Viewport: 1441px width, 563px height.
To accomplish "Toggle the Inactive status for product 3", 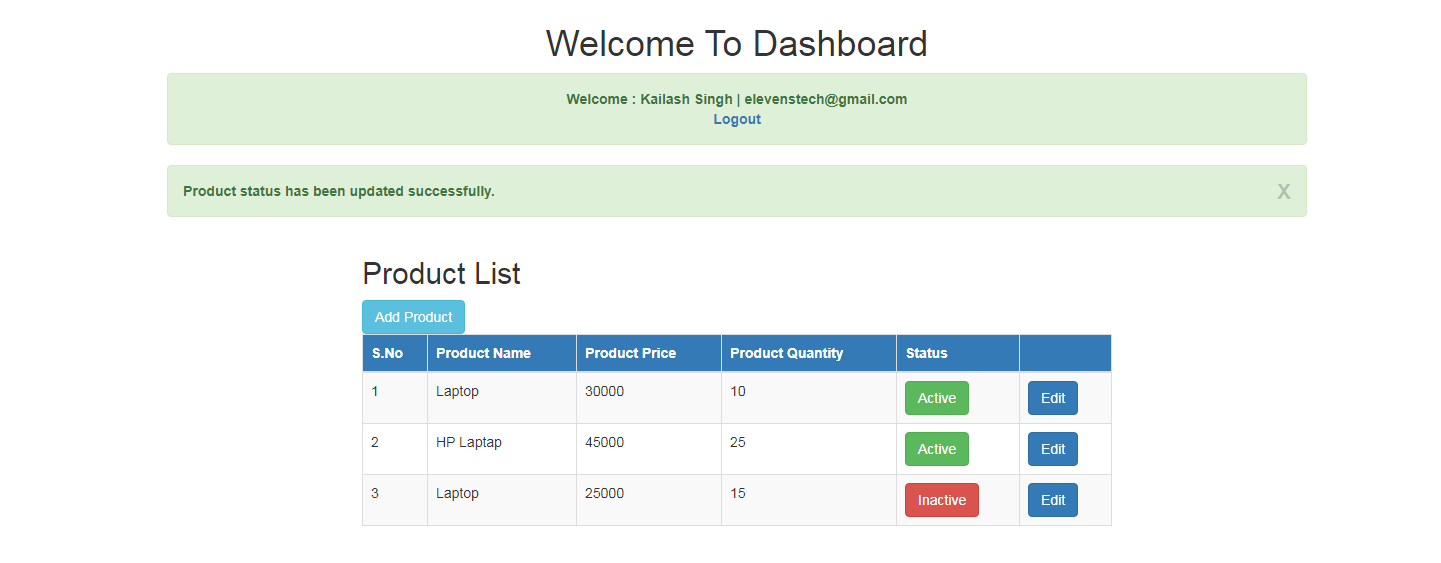I will click(x=941, y=500).
